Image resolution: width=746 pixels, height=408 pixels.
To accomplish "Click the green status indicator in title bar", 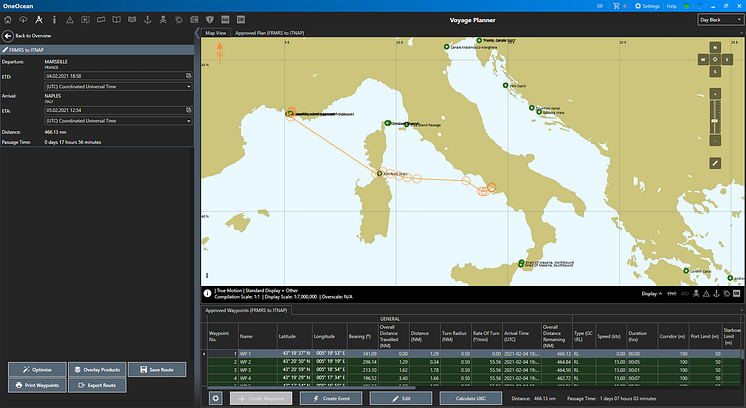I will 687,6.
